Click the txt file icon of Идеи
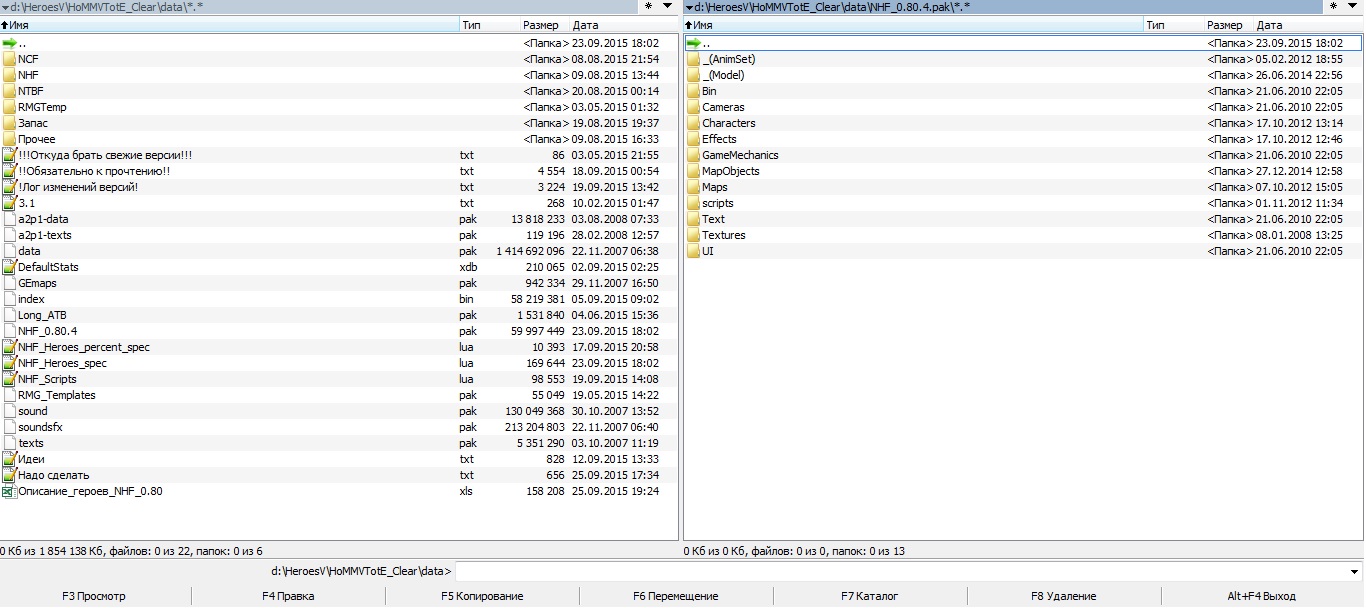Image resolution: width=1366 pixels, height=608 pixels. pos(9,459)
